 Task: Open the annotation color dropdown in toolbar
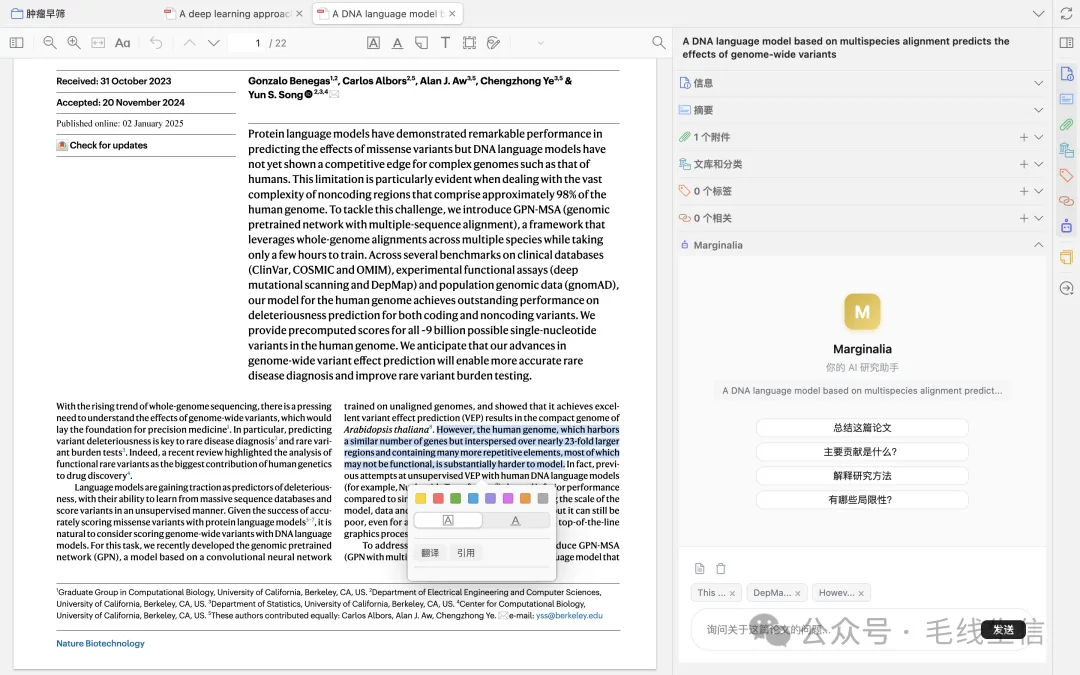point(541,43)
